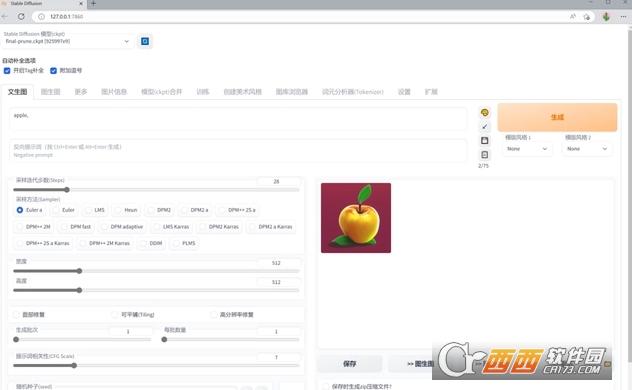The width and height of the screenshot is (632, 390).
Task: Select the DPM++ 2M Karras sampler
Action: pos(83,243)
